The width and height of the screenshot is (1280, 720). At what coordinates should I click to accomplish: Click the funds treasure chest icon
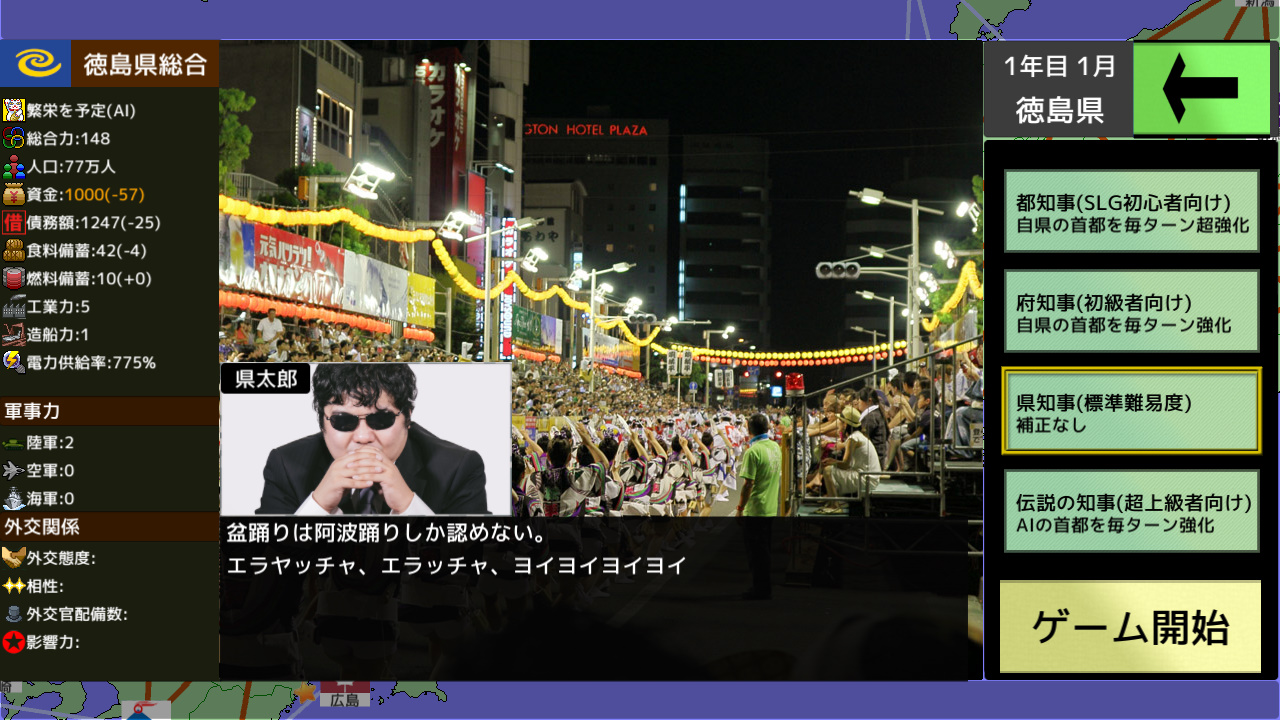pyautogui.click(x=13, y=195)
